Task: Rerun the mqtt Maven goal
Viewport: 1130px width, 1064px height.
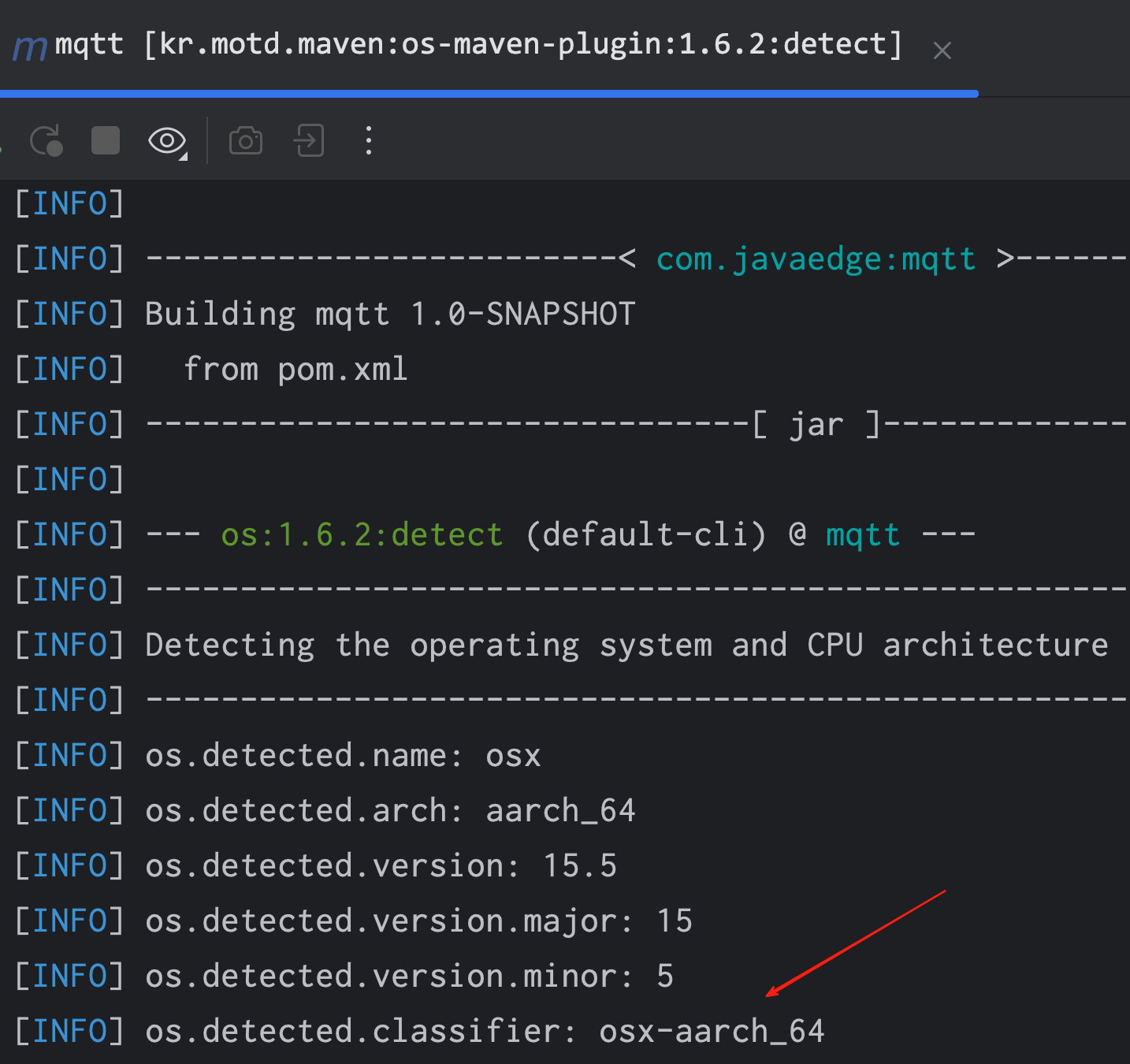Action: [46, 141]
